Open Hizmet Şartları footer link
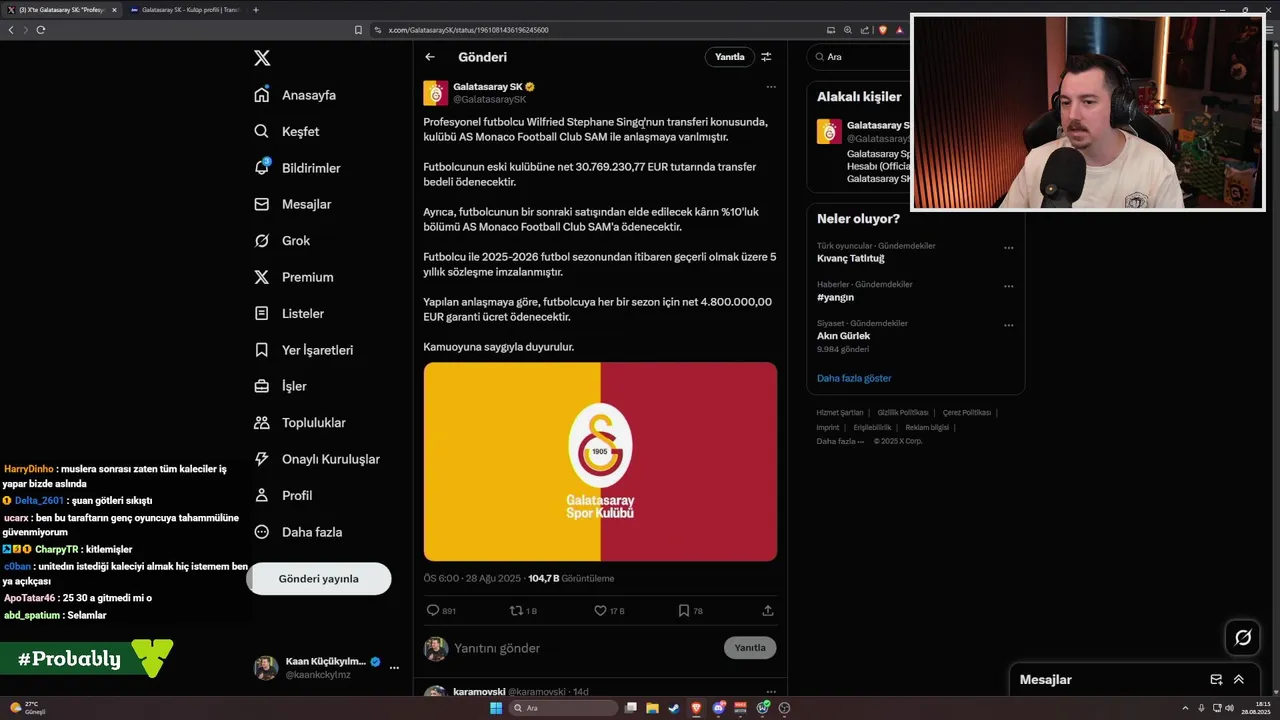This screenshot has height=720, width=1280. 840,412
